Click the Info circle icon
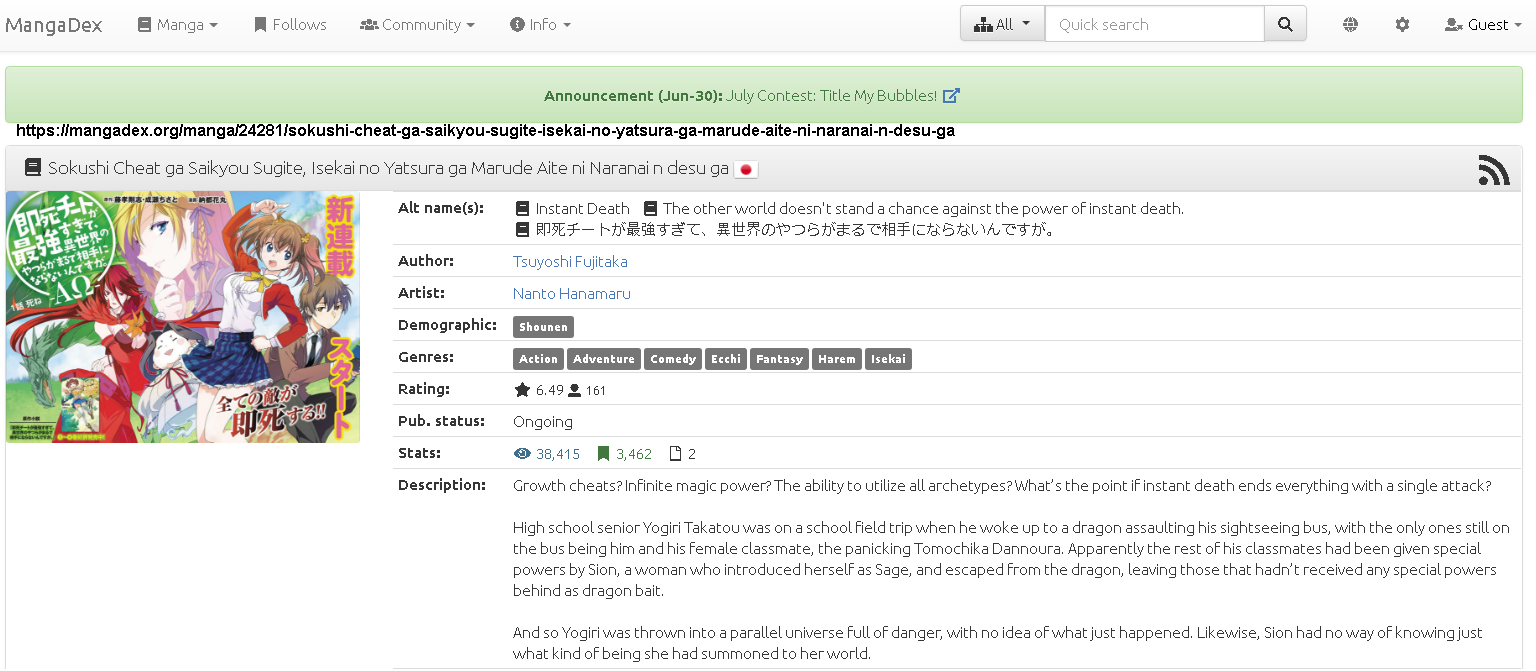1536x671 pixels. tap(517, 25)
